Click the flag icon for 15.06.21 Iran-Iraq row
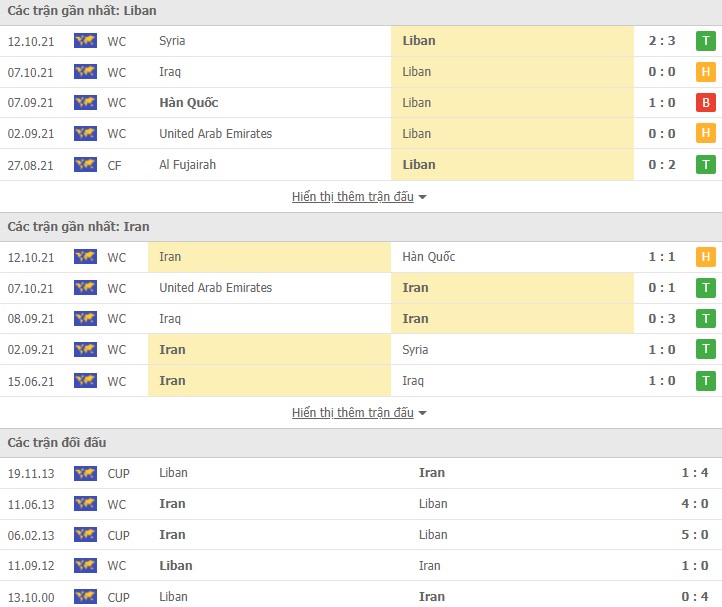The height and width of the screenshot is (607, 722). pos(85,381)
